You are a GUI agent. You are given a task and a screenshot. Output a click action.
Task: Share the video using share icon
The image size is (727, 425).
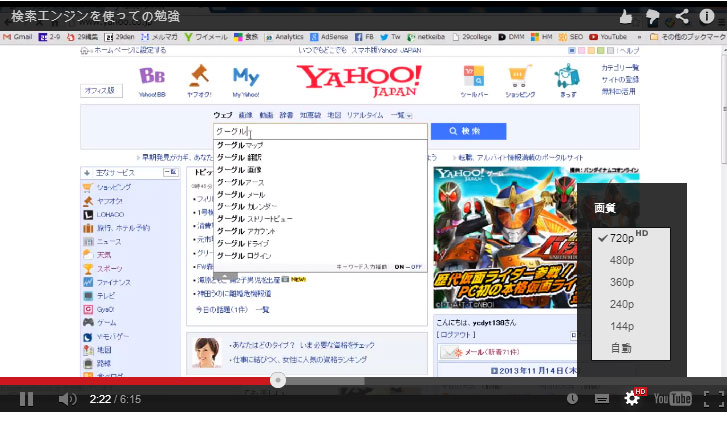682,17
